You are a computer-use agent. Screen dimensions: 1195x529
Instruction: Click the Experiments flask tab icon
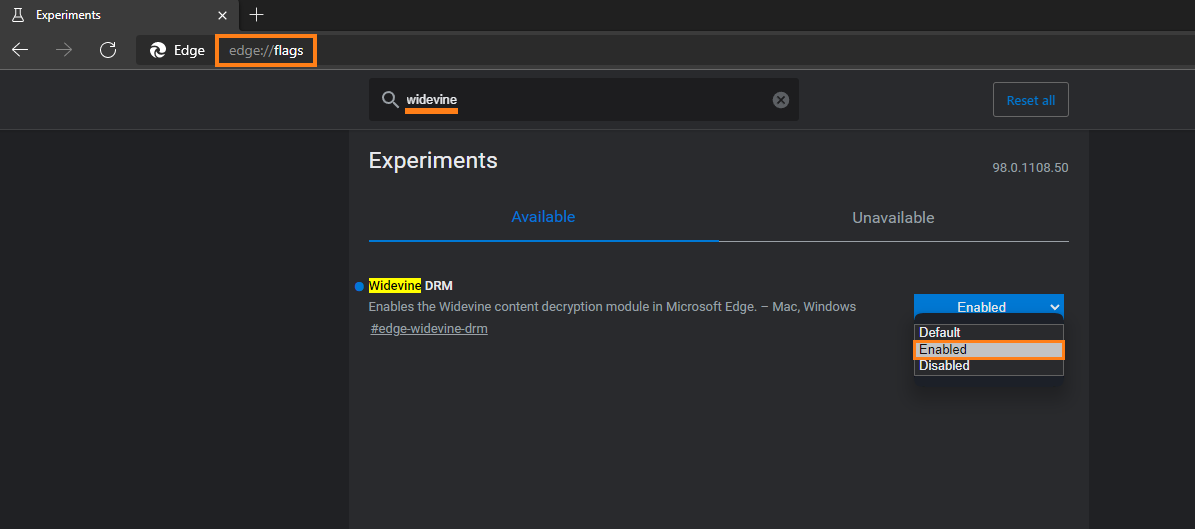(x=18, y=15)
